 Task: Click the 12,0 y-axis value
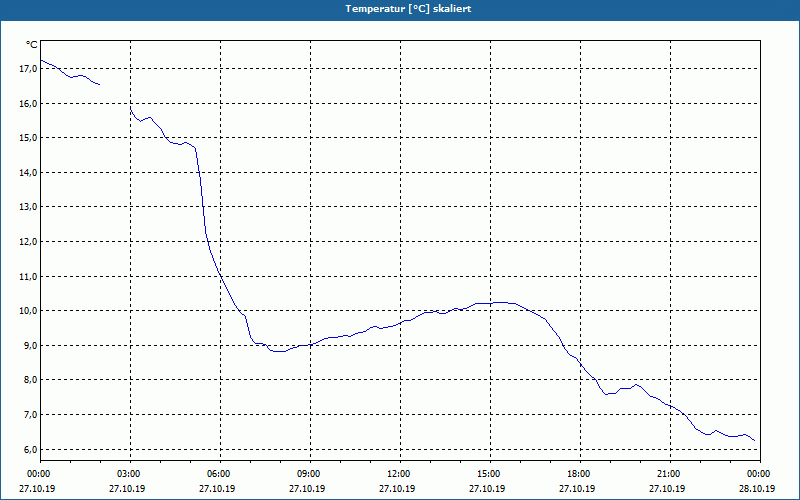tap(28, 241)
